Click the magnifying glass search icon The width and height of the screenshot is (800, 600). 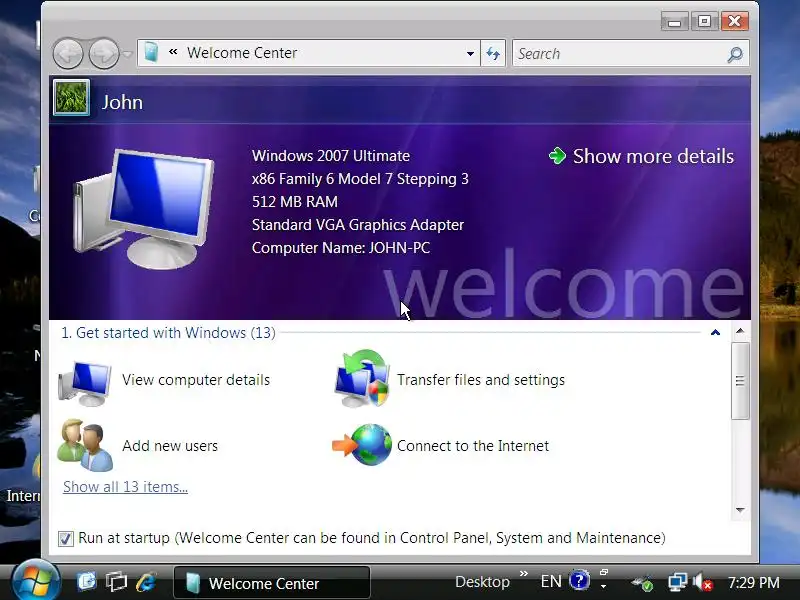tap(735, 54)
